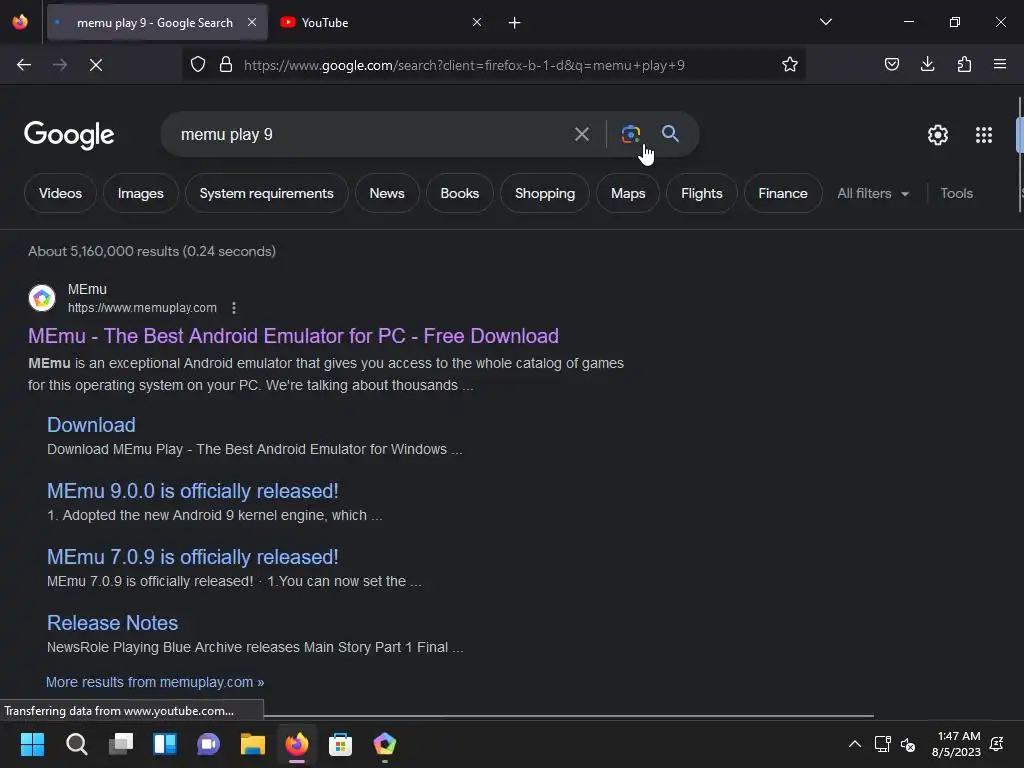The height and width of the screenshot is (768, 1024).
Task: Open the Firefox hamburger application menu
Action: tap(1000, 64)
